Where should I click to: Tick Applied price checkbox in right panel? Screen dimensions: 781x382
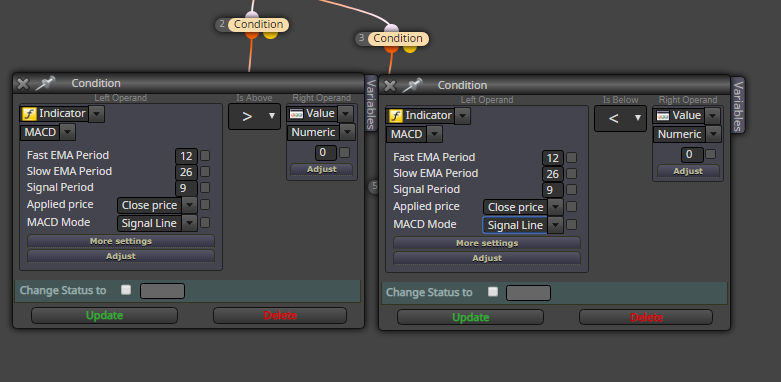tap(571, 207)
